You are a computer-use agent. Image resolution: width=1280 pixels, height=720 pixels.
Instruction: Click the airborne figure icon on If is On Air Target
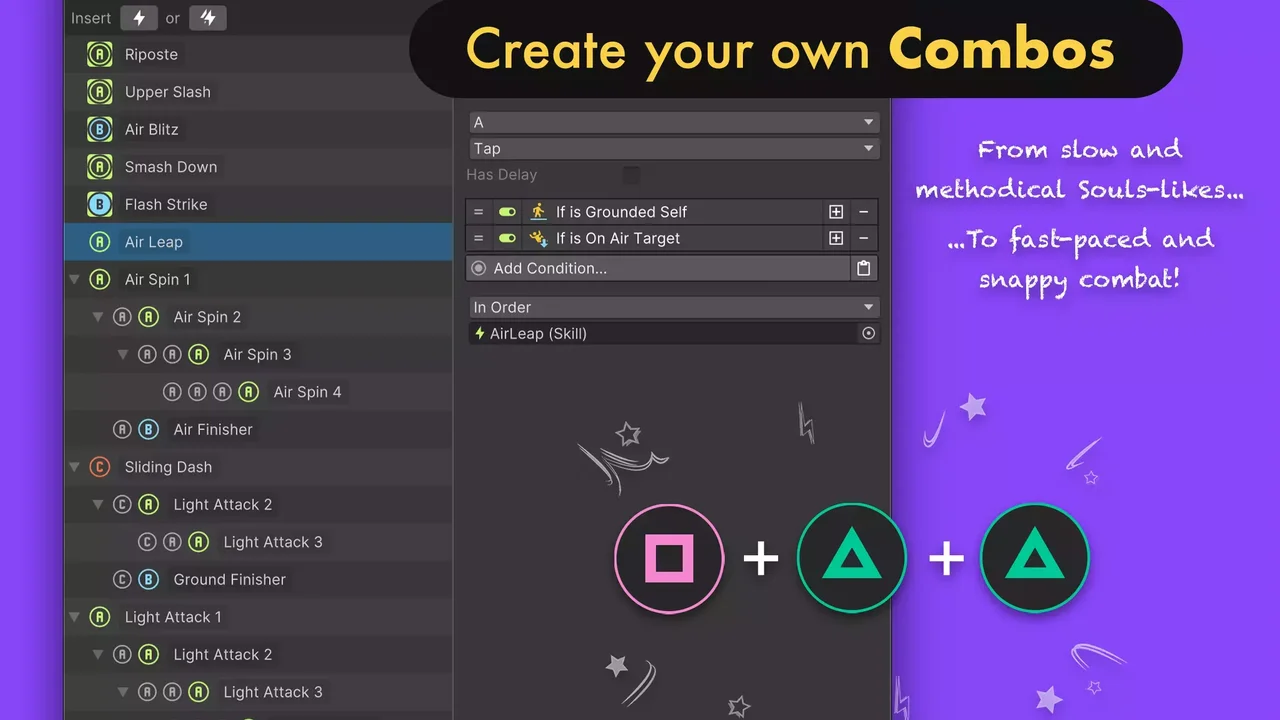click(539, 238)
